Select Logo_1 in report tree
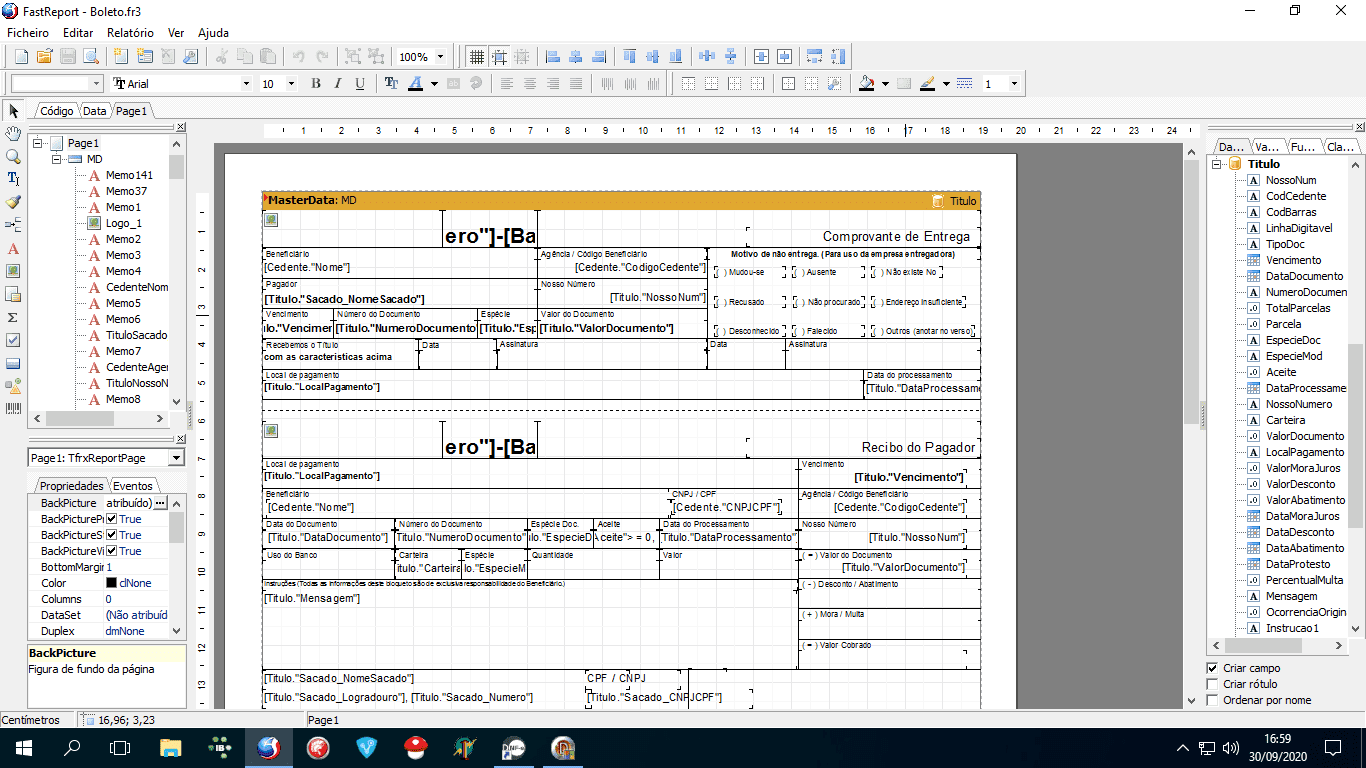Viewport: 1366px width, 768px height. 123,223
